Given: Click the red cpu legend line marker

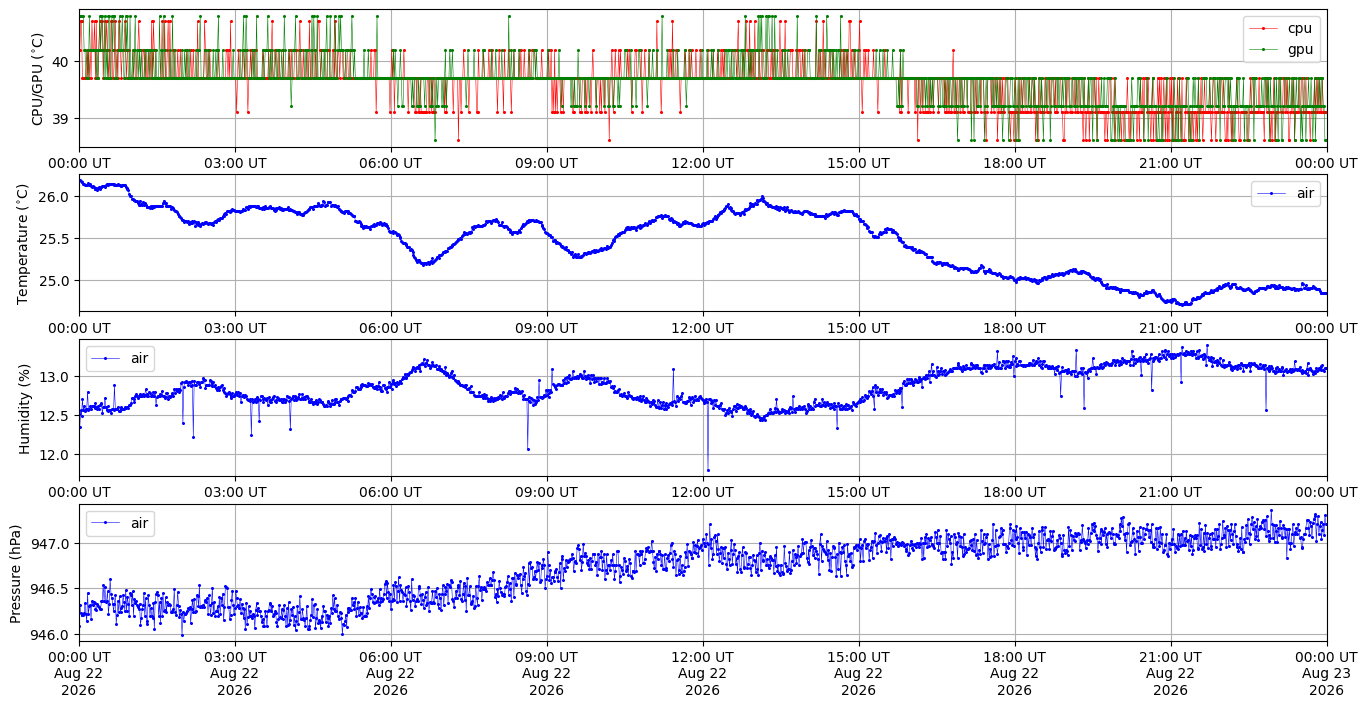Looking at the screenshot, I should click(x=1264, y=29).
